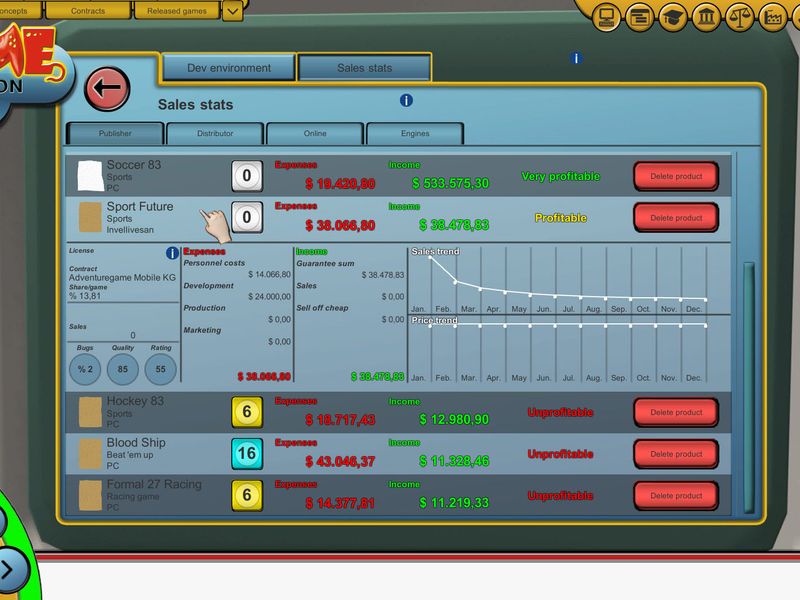Open the bank building icon

[x=706, y=18]
